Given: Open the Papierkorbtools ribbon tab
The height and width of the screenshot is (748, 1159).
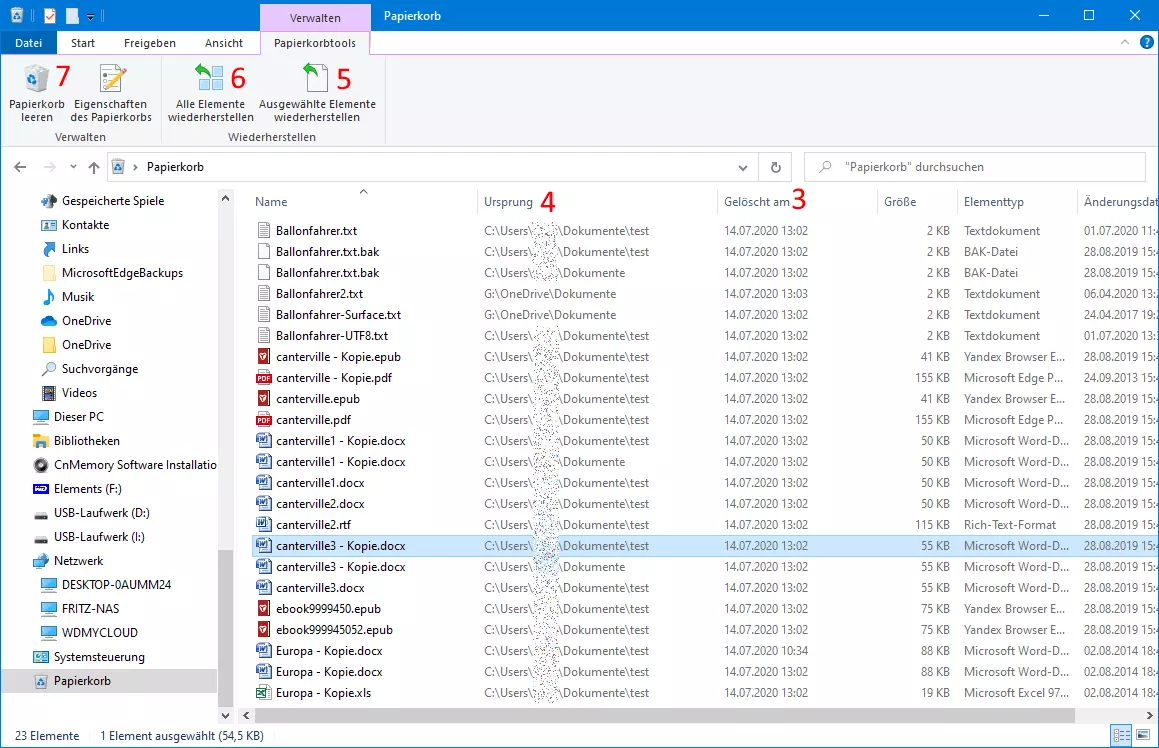Looking at the screenshot, I should point(315,43).
